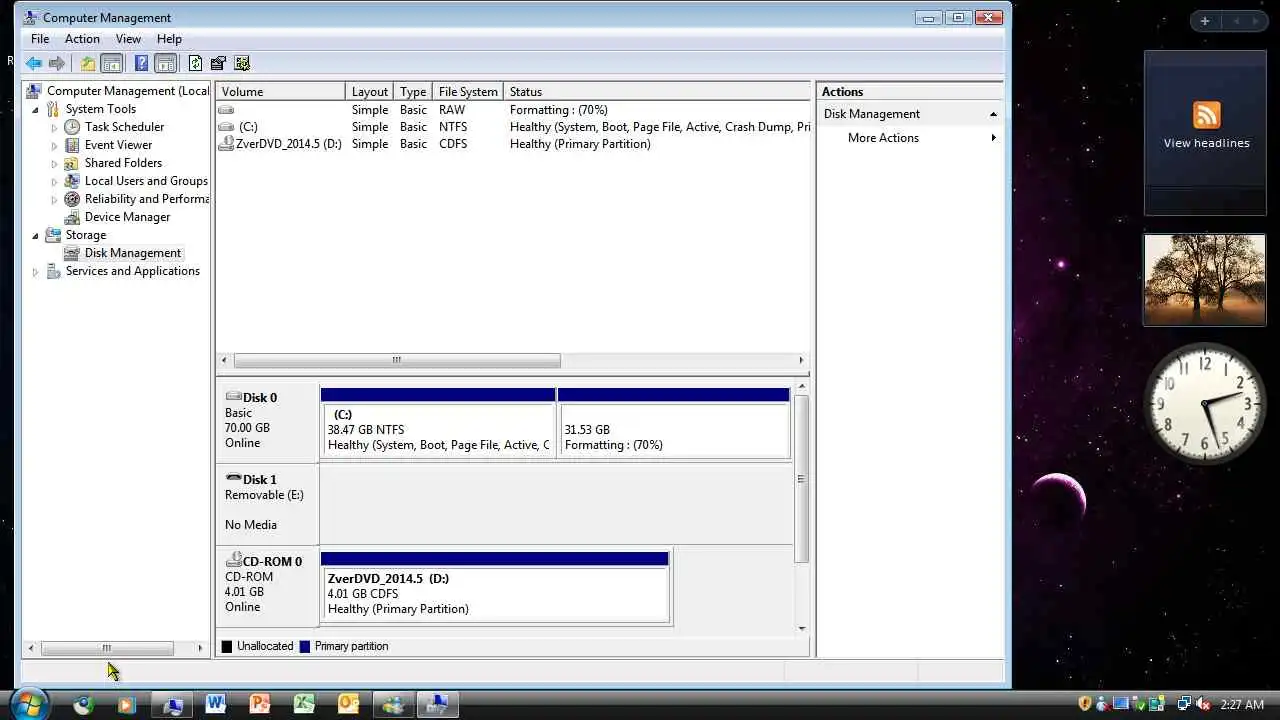Viewport: 1280px width, 720px height.
Task: Collapse the Storage node
Action: [36, 235]
